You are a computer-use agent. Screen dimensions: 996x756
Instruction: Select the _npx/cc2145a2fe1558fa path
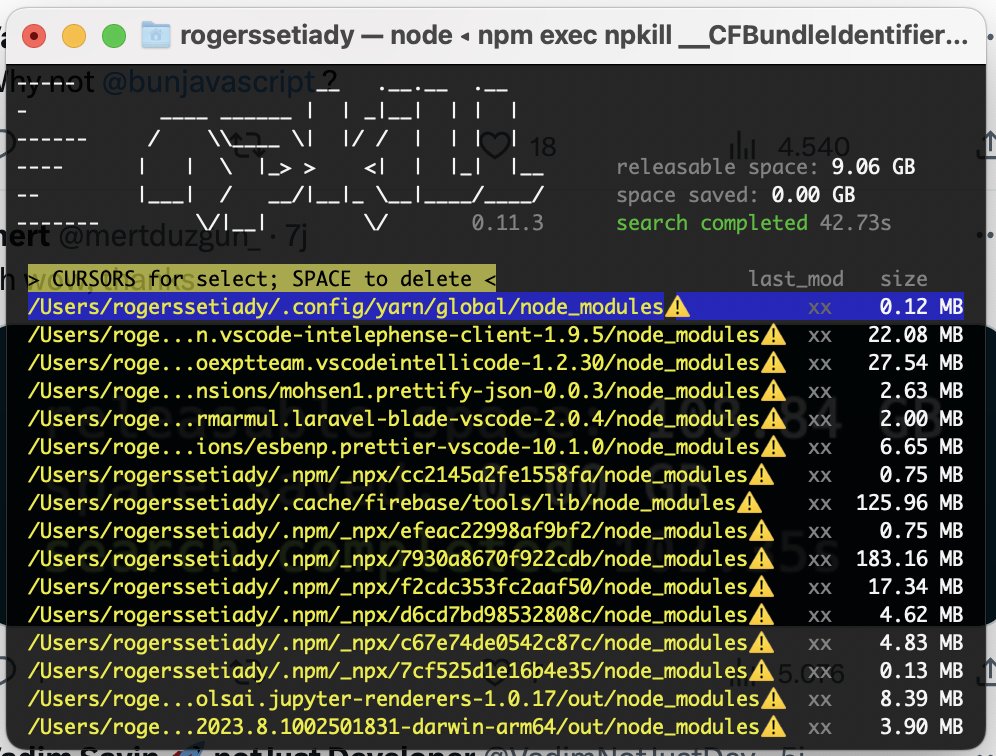pos(388,475)
